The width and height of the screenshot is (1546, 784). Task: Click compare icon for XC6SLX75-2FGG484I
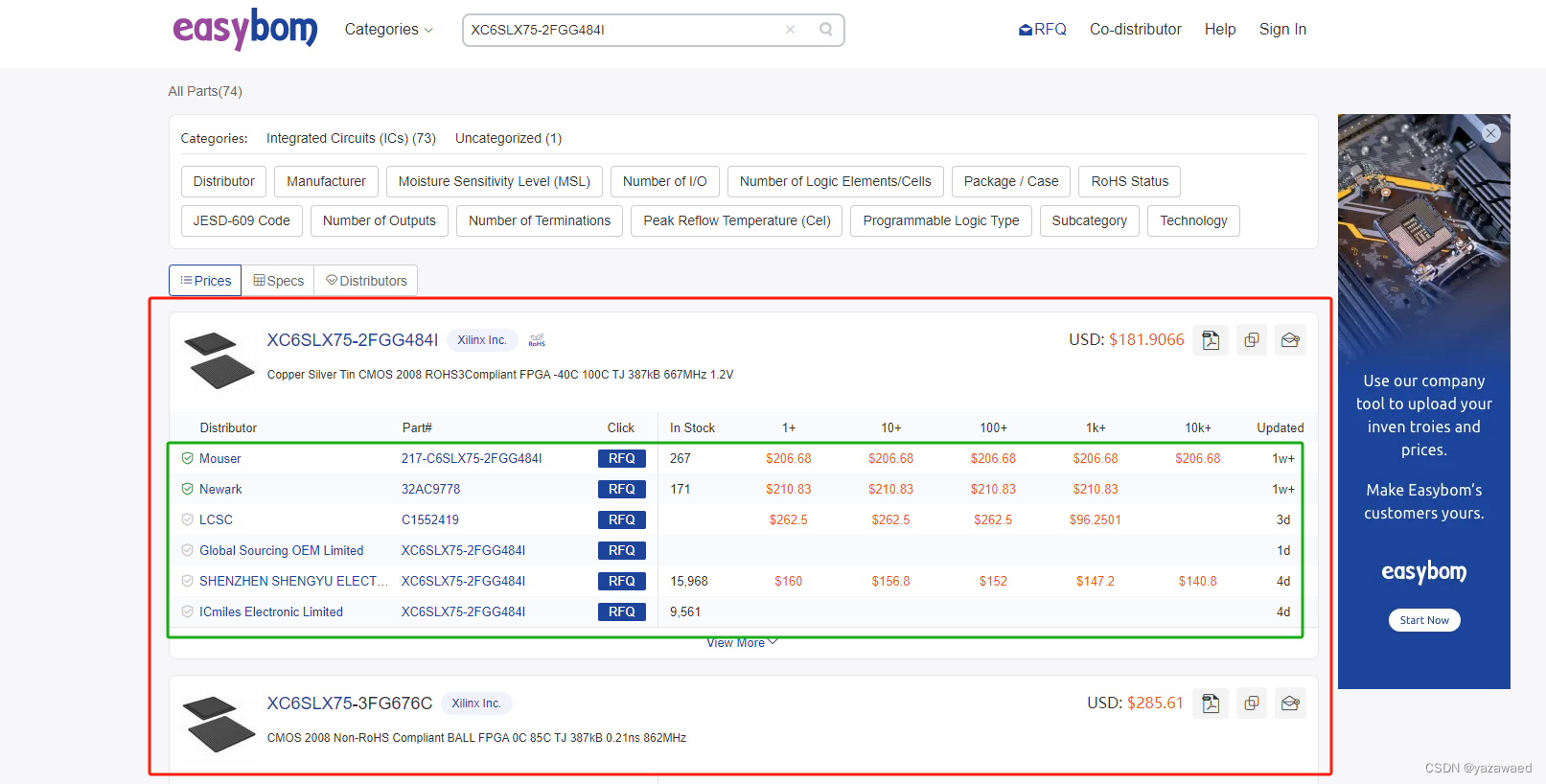point(1251,340)
